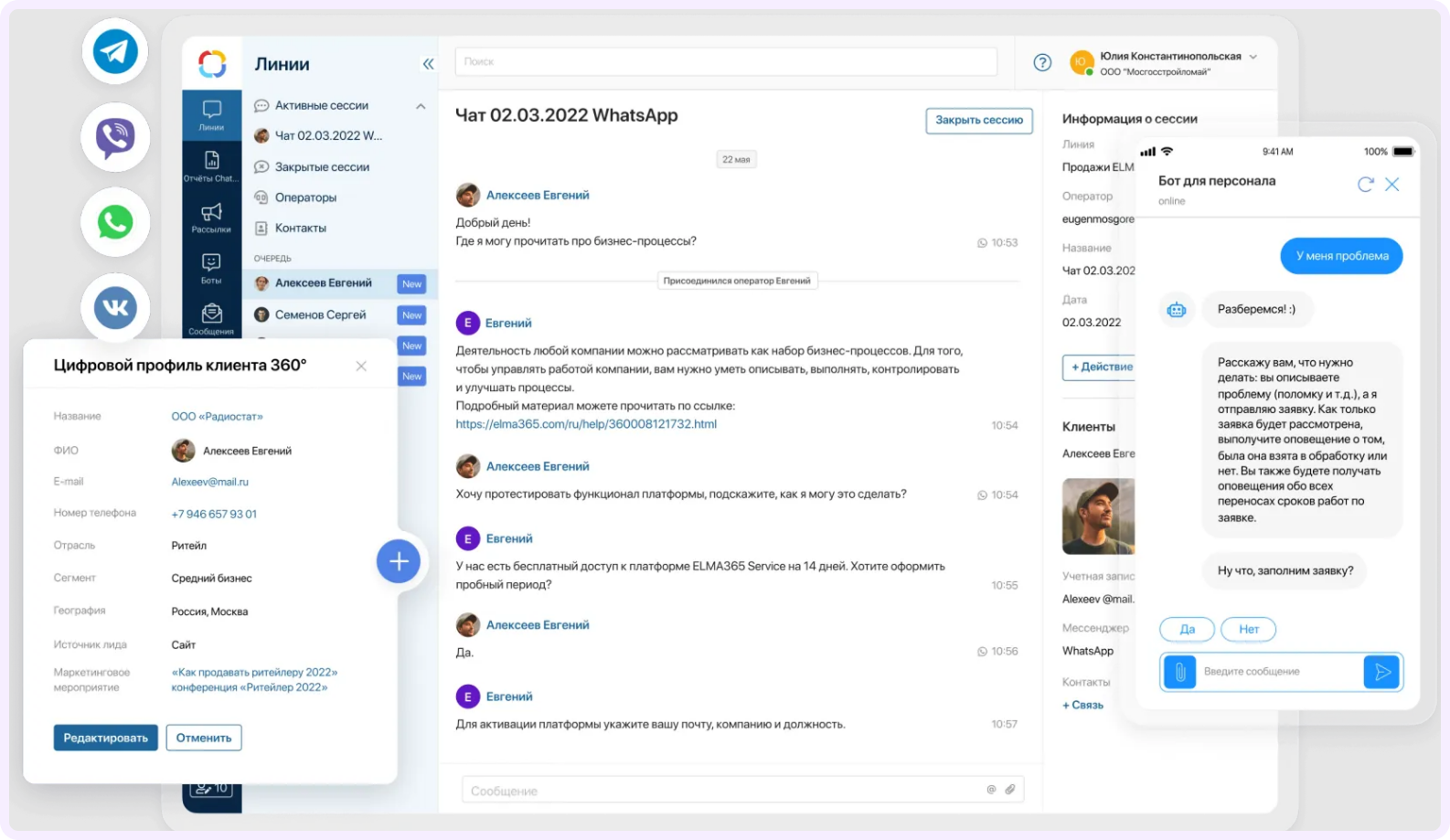Click the WhatsApp messenger icon
1450x840 pixels.
(115, 222)
